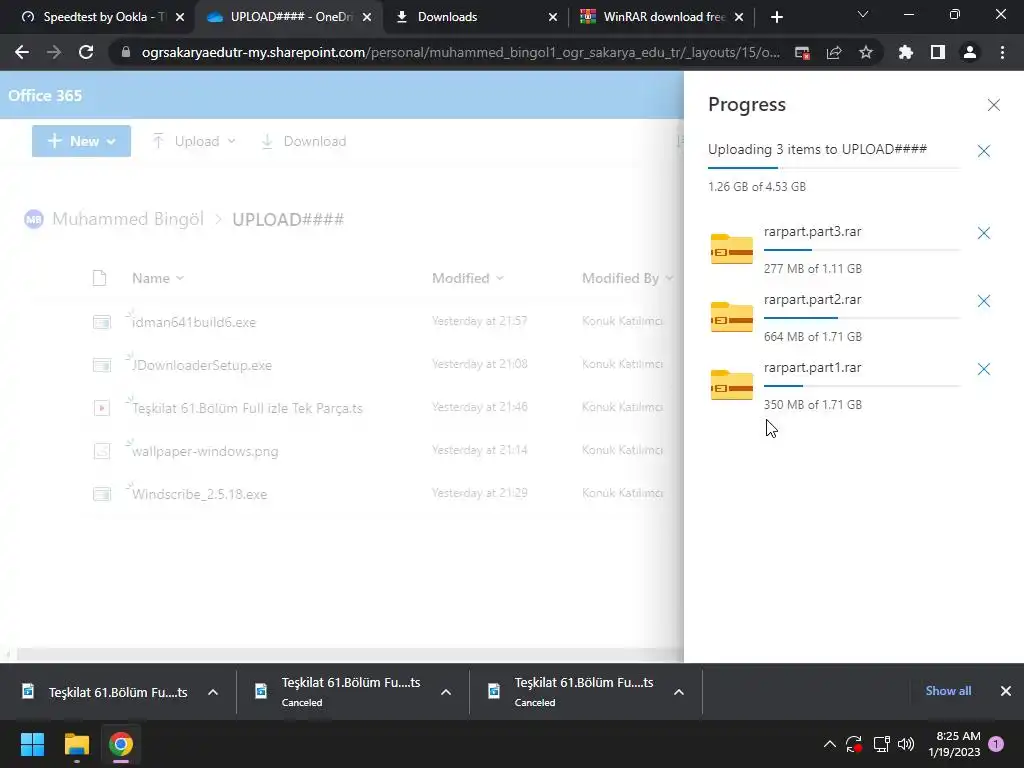Open Windscribe_2.5.18.exe file
This screenshot has height=768, width=1024.
pyautogui.click(x=199, y=494)
